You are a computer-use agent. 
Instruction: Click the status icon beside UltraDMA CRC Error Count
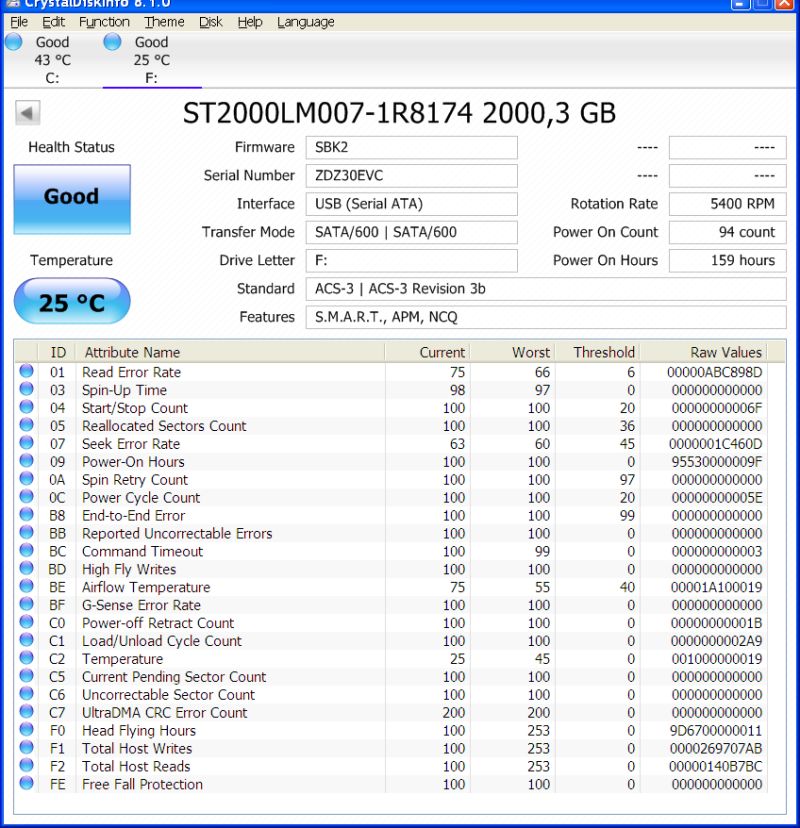(25, 713)
